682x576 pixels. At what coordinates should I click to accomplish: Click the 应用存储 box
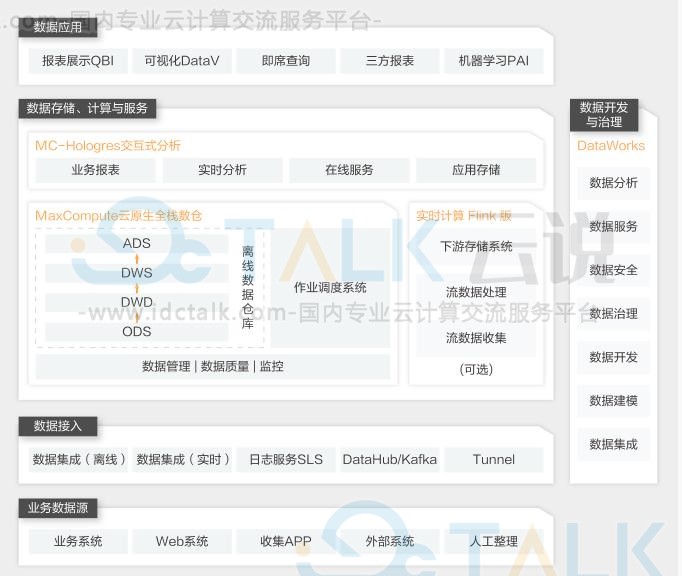476,170
